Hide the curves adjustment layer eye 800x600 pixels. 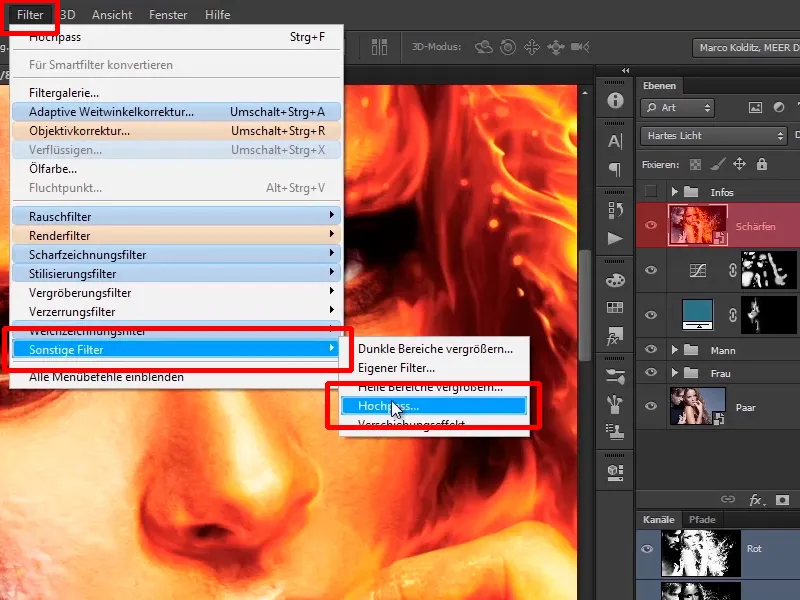(x=651, y=270)
